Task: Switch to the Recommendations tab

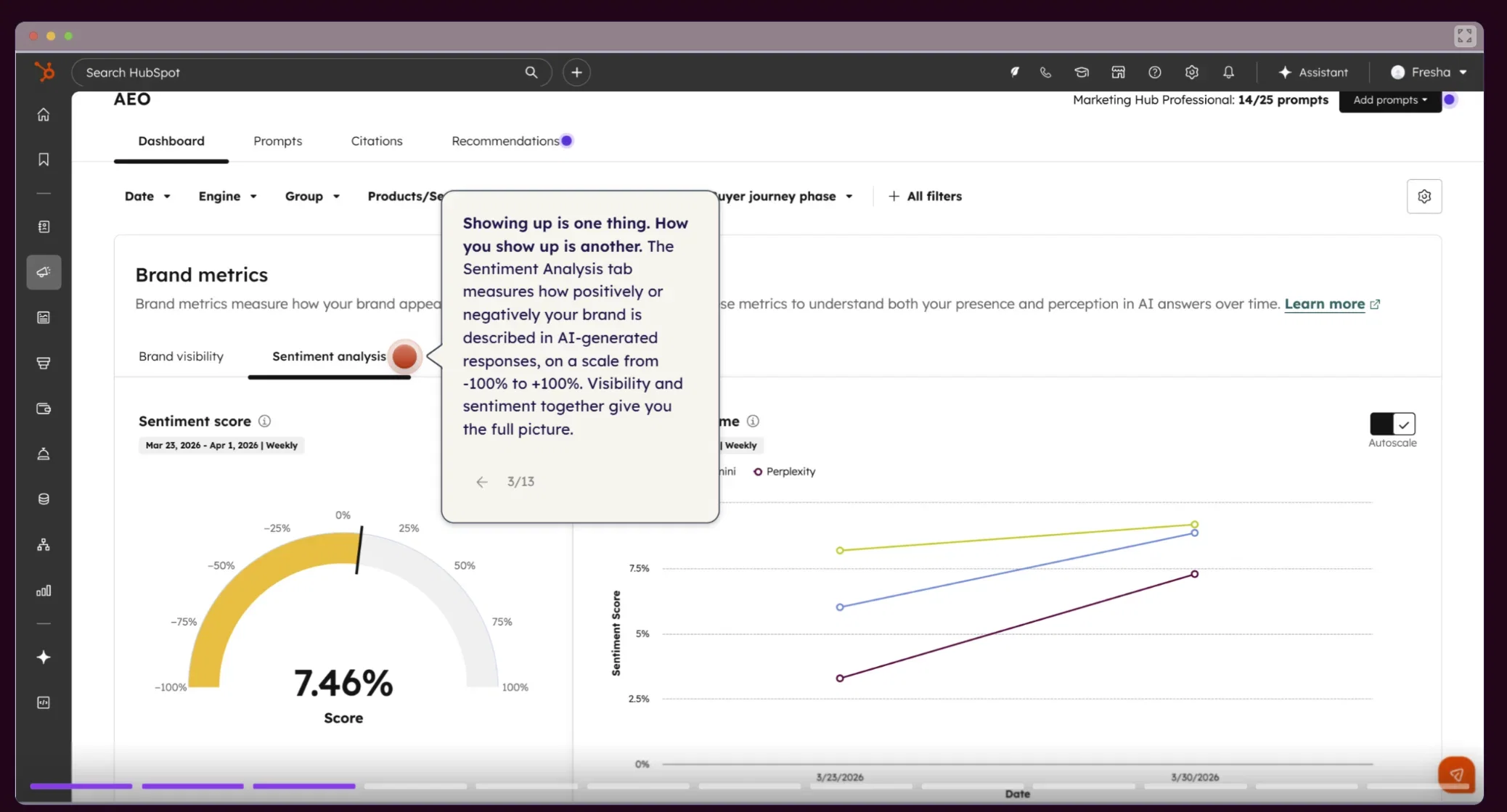Action: [505, 141]
